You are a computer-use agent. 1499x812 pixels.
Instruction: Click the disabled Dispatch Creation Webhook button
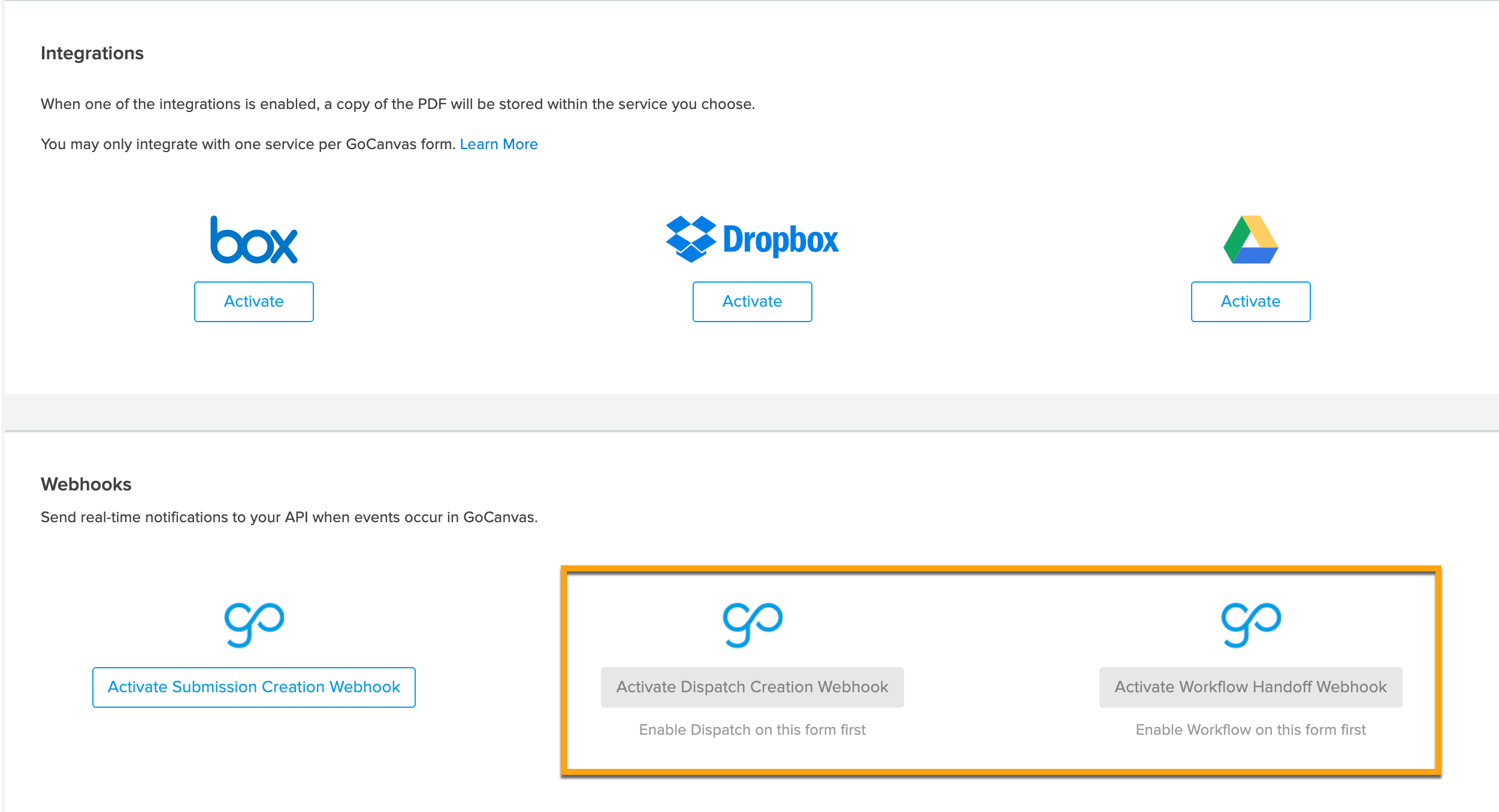pyautogui.click(x=752, y=687)
